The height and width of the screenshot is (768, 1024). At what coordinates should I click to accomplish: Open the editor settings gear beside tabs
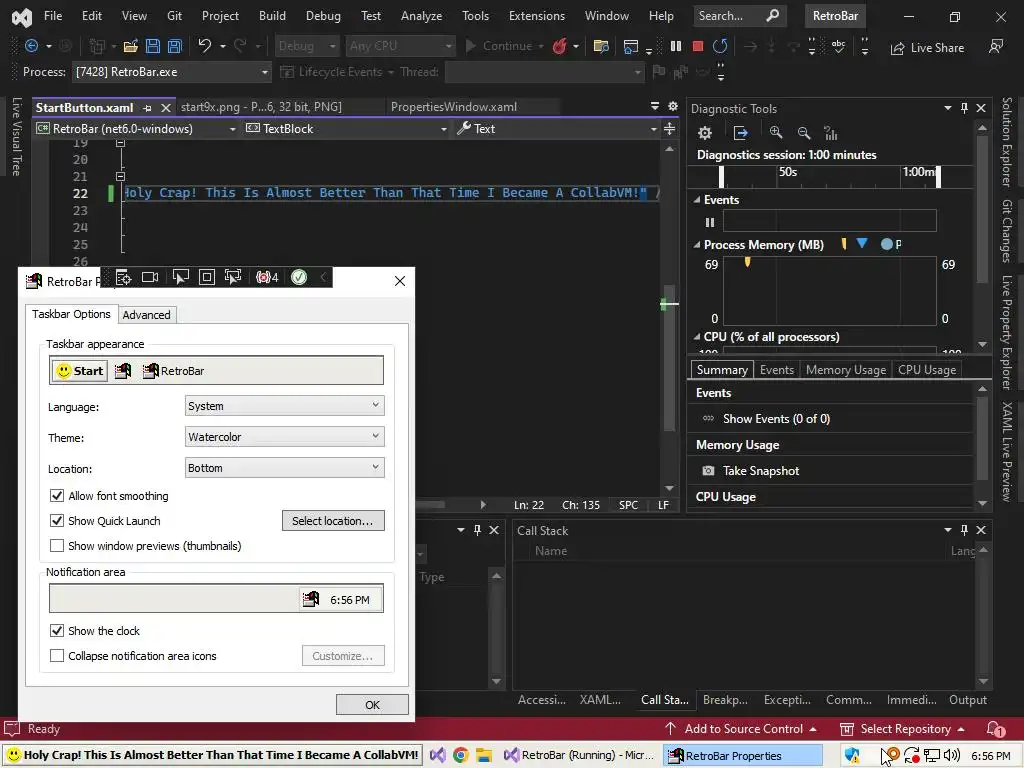pyautogui.click(x=673, y=106)
